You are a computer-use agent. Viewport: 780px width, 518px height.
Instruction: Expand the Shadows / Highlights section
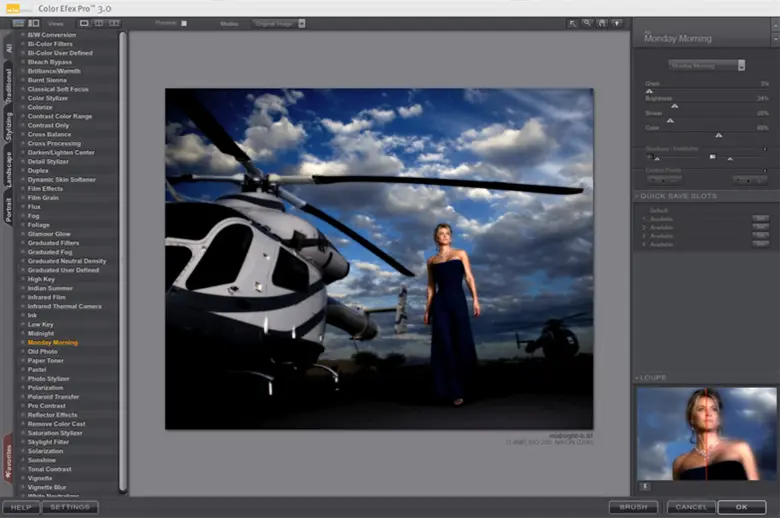coord(765,149)
